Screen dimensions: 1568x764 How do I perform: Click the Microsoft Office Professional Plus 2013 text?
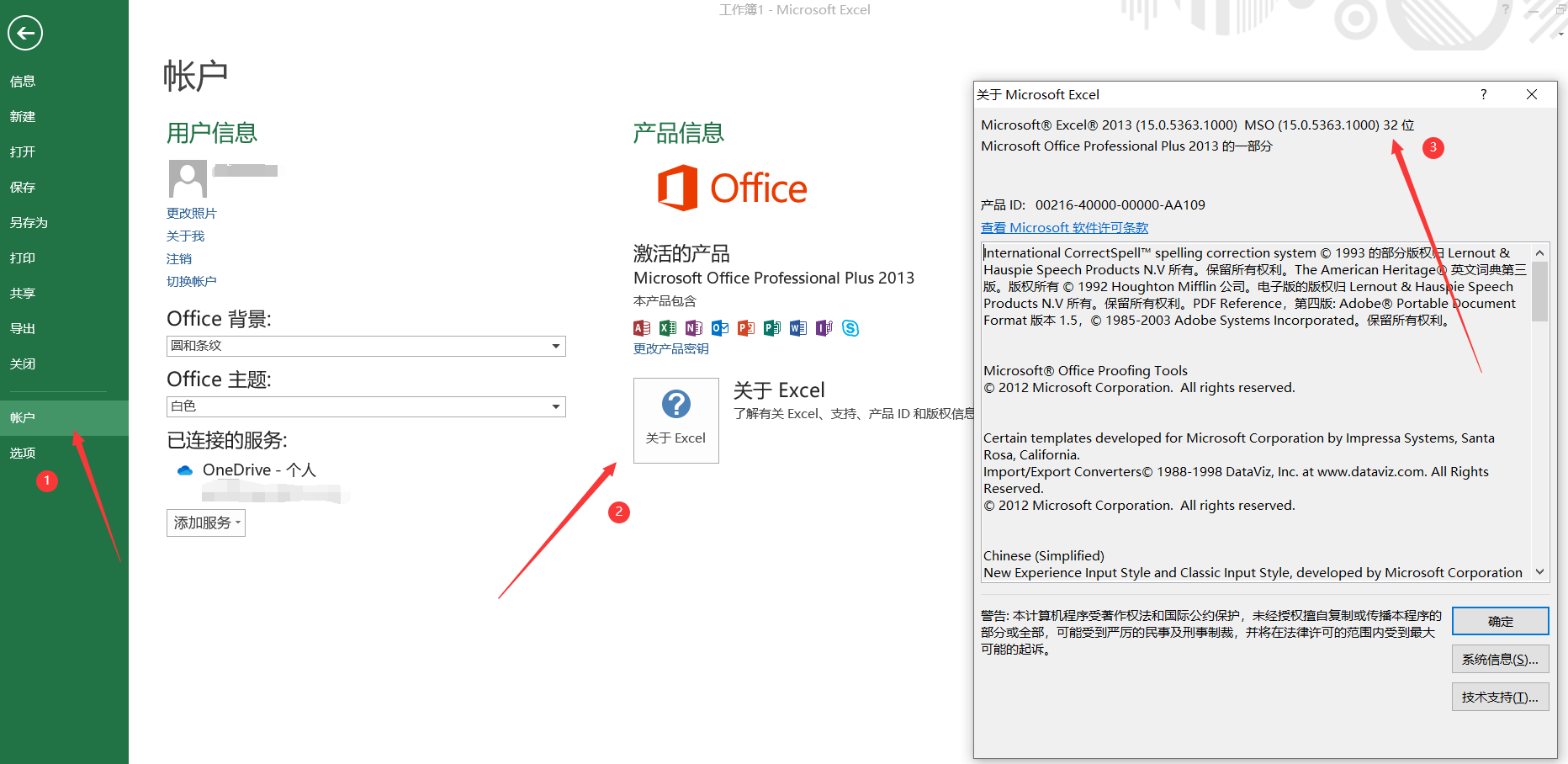(774, 279)
